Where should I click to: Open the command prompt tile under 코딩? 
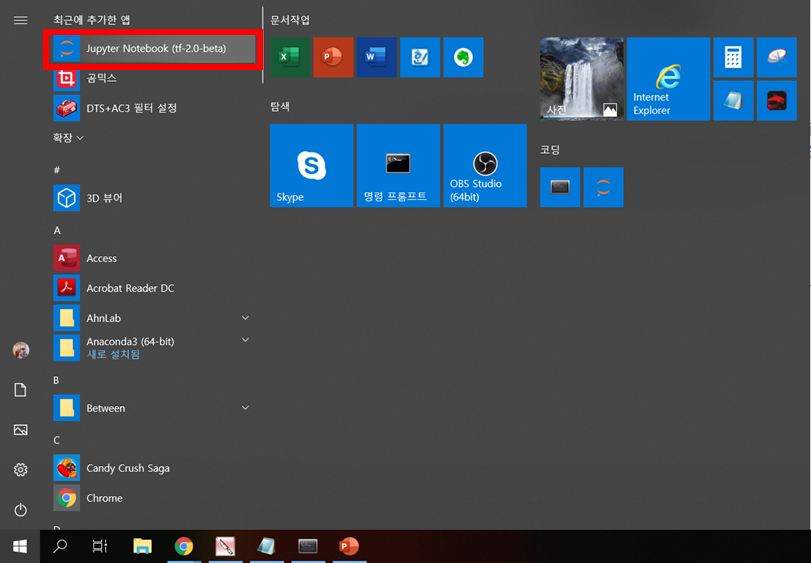[x=560, y=187]
